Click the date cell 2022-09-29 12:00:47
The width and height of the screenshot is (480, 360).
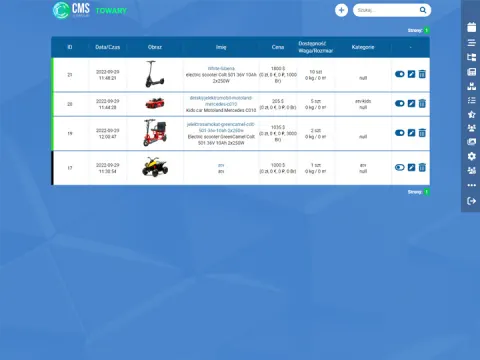click(x=107, y=133)
